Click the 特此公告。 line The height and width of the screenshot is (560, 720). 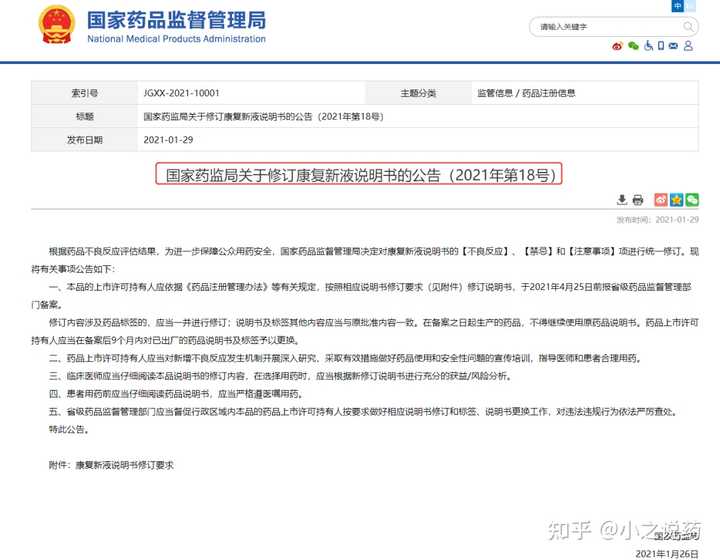(69, 430)
